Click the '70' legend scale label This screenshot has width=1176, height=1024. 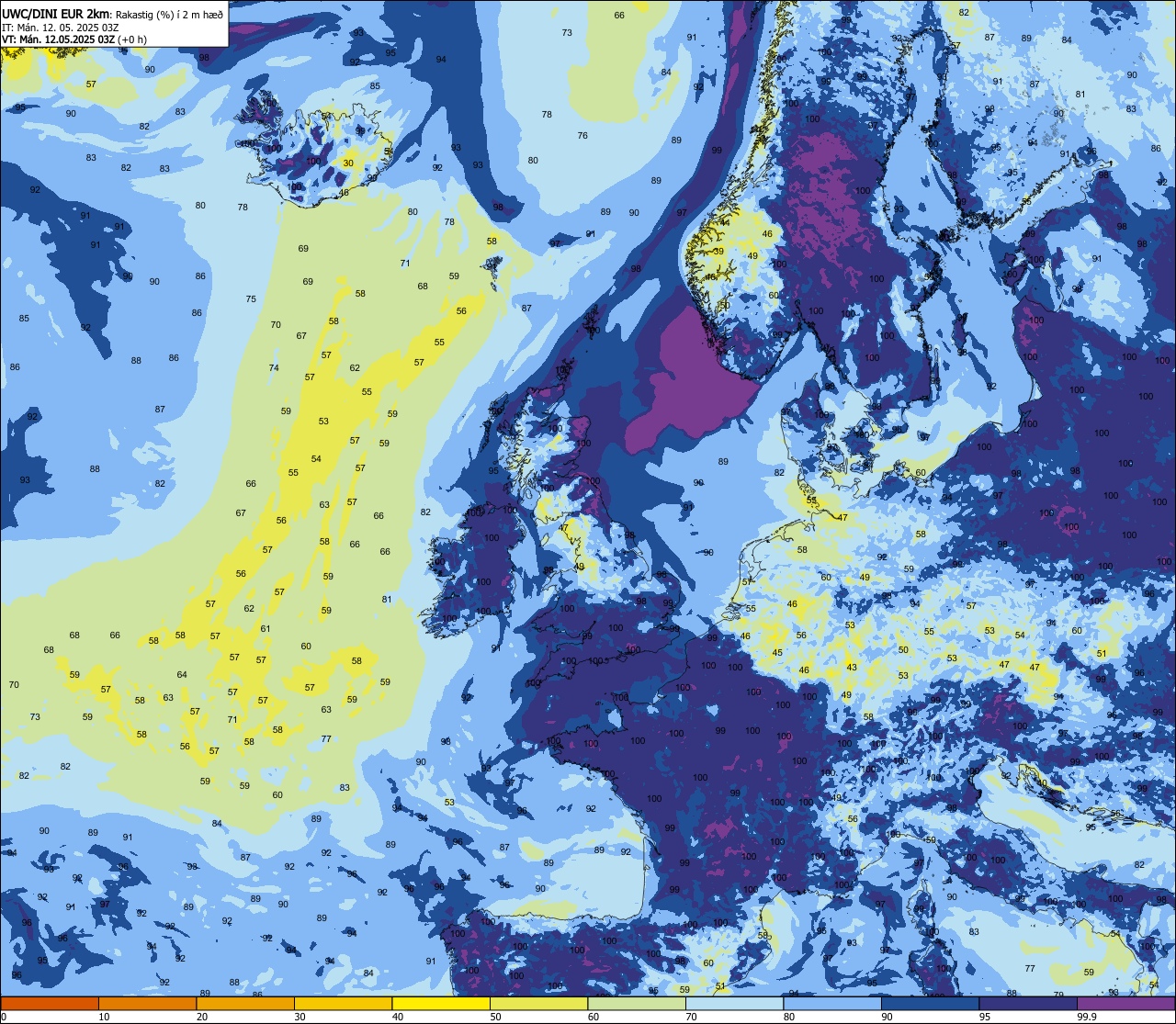coord(691,1017)
